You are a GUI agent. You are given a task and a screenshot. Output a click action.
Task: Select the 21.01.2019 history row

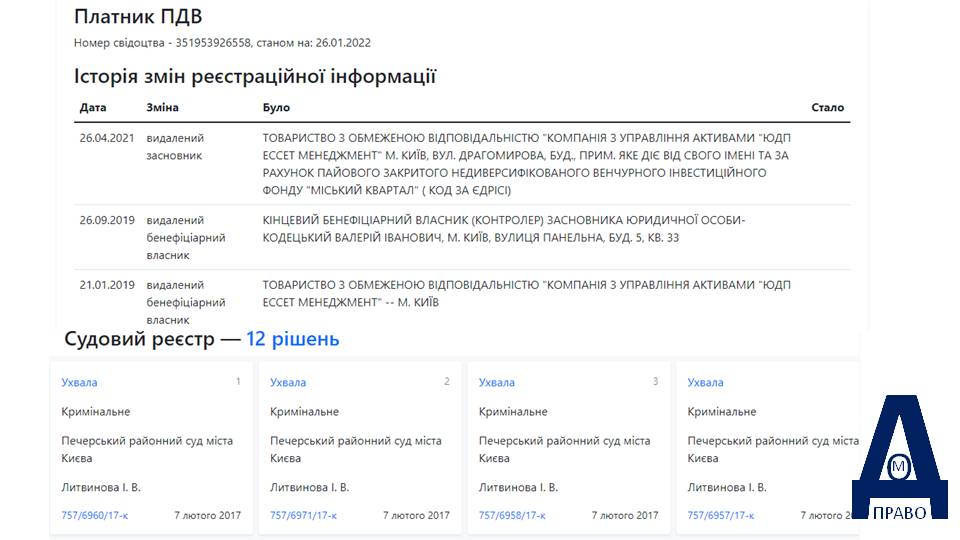point(462,302)
